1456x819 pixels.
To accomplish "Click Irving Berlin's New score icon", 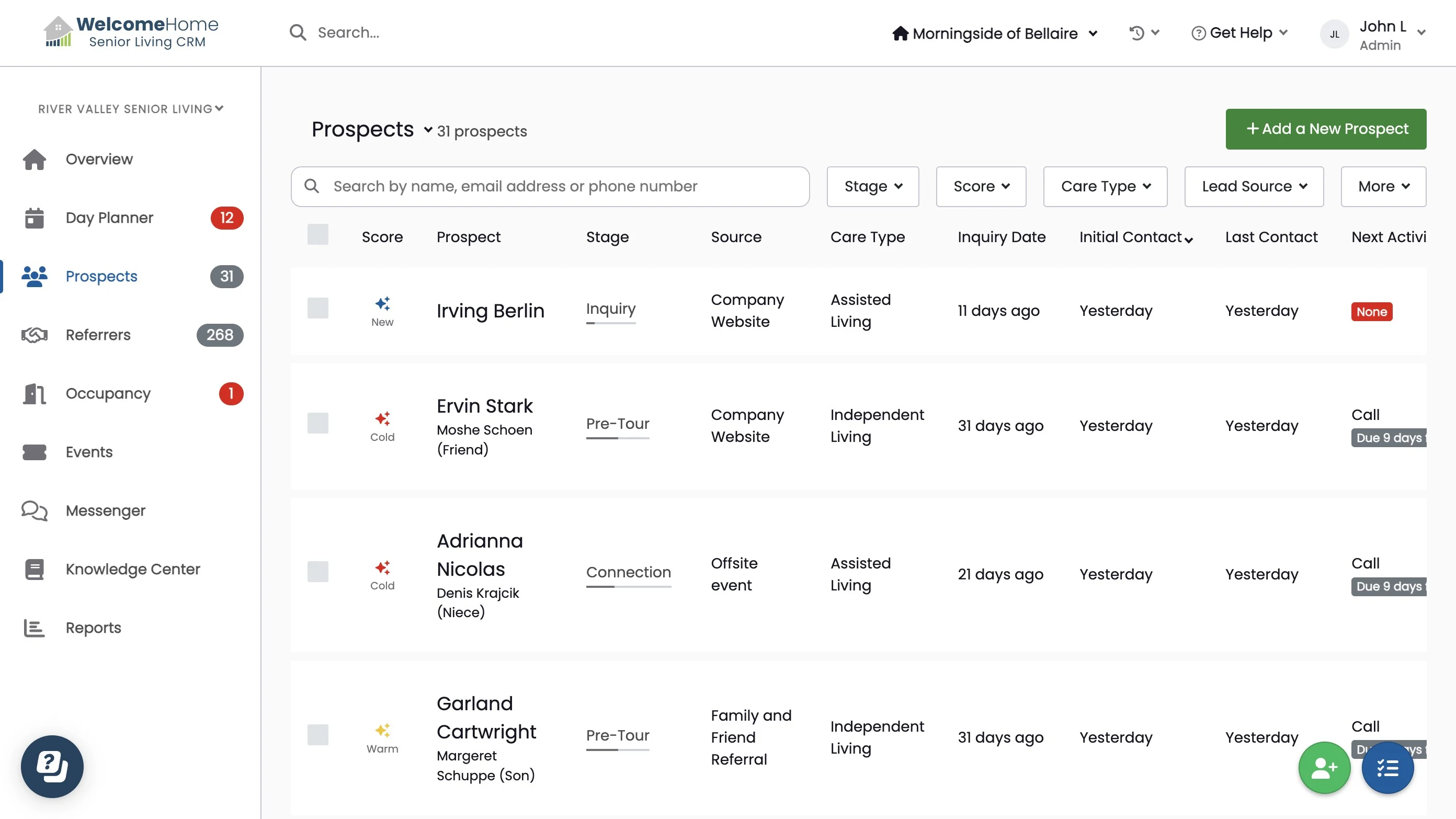I will [382, 304].
